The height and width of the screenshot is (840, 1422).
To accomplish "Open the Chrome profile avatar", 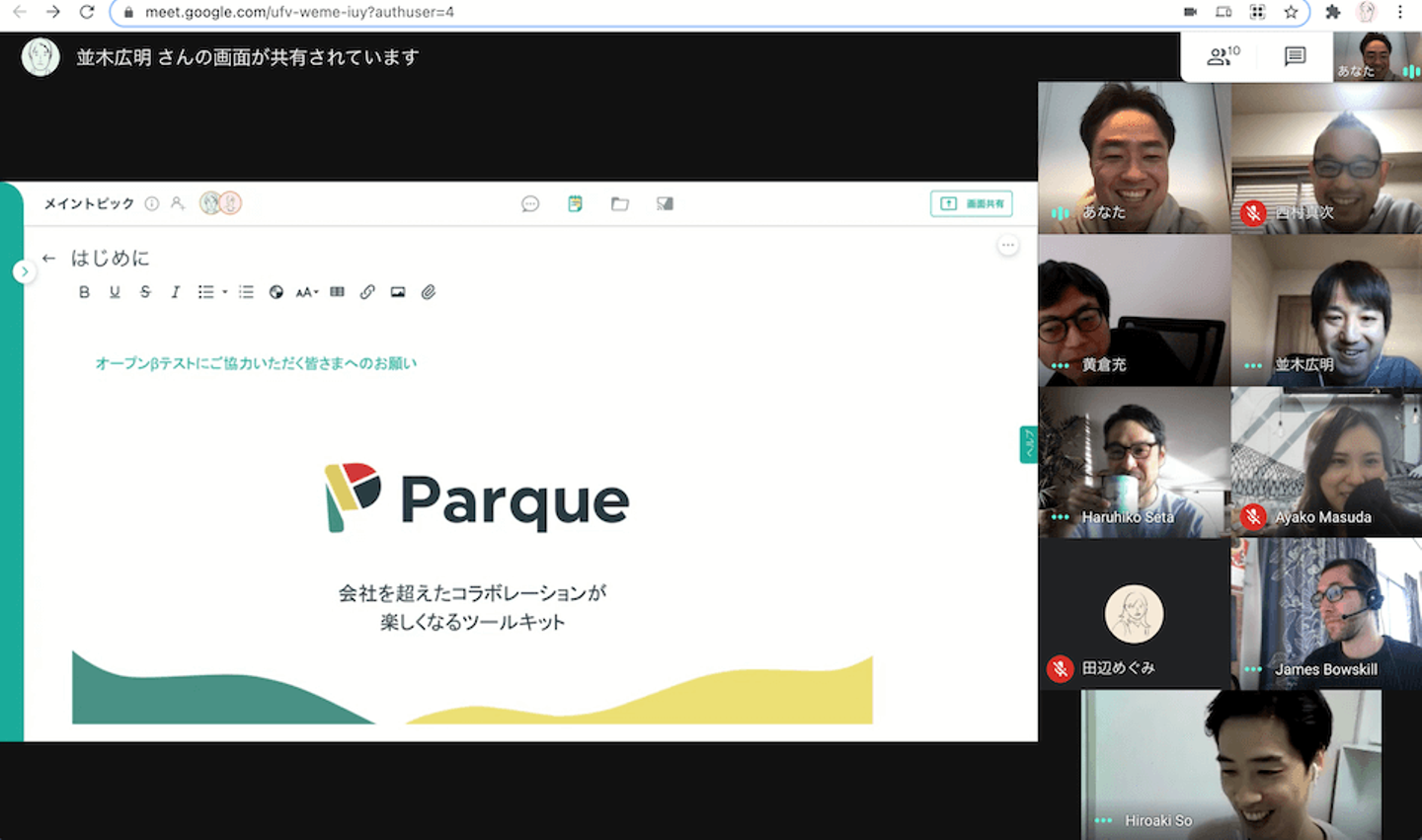I will click(1367, 12).
